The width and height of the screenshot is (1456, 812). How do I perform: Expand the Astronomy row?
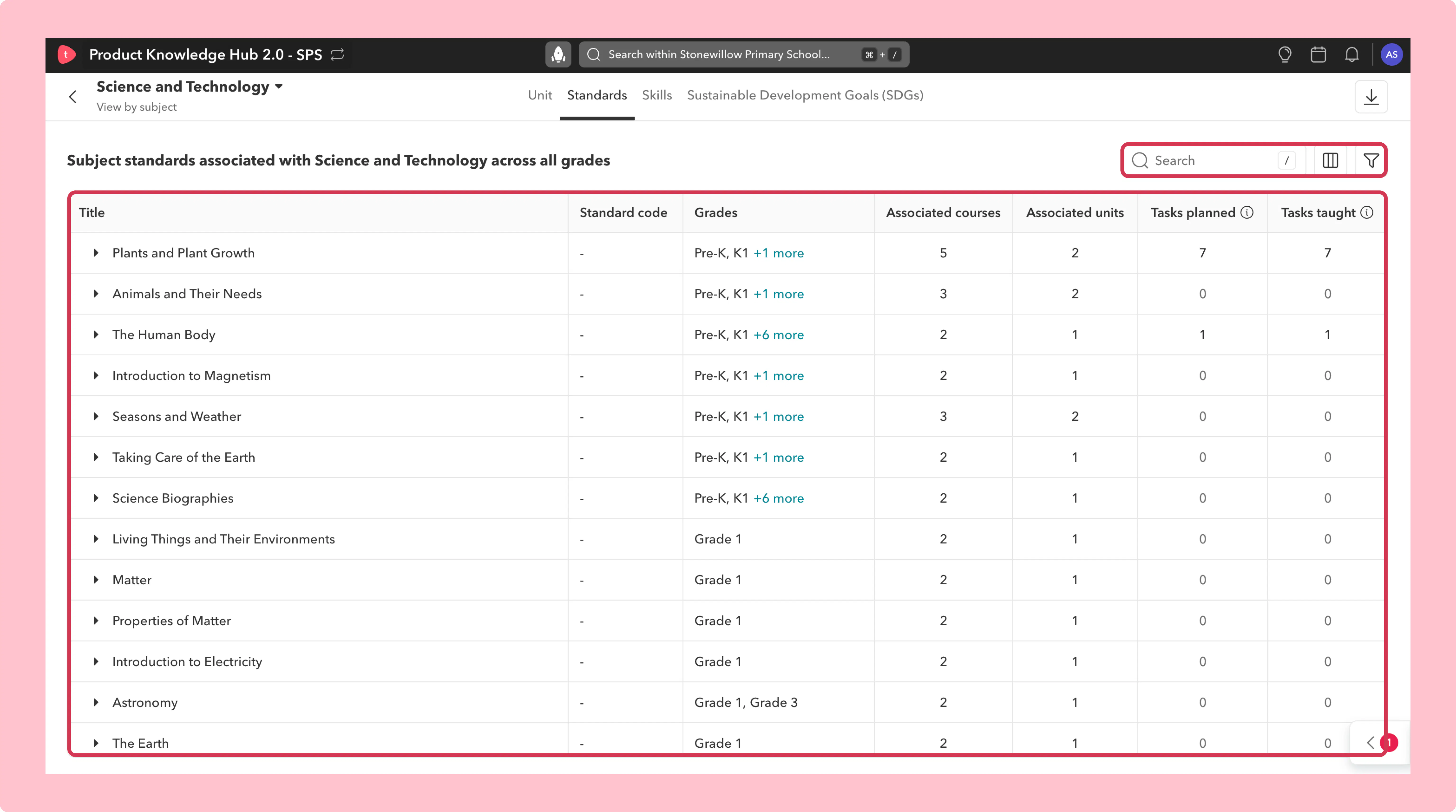(x=96, y=702)
